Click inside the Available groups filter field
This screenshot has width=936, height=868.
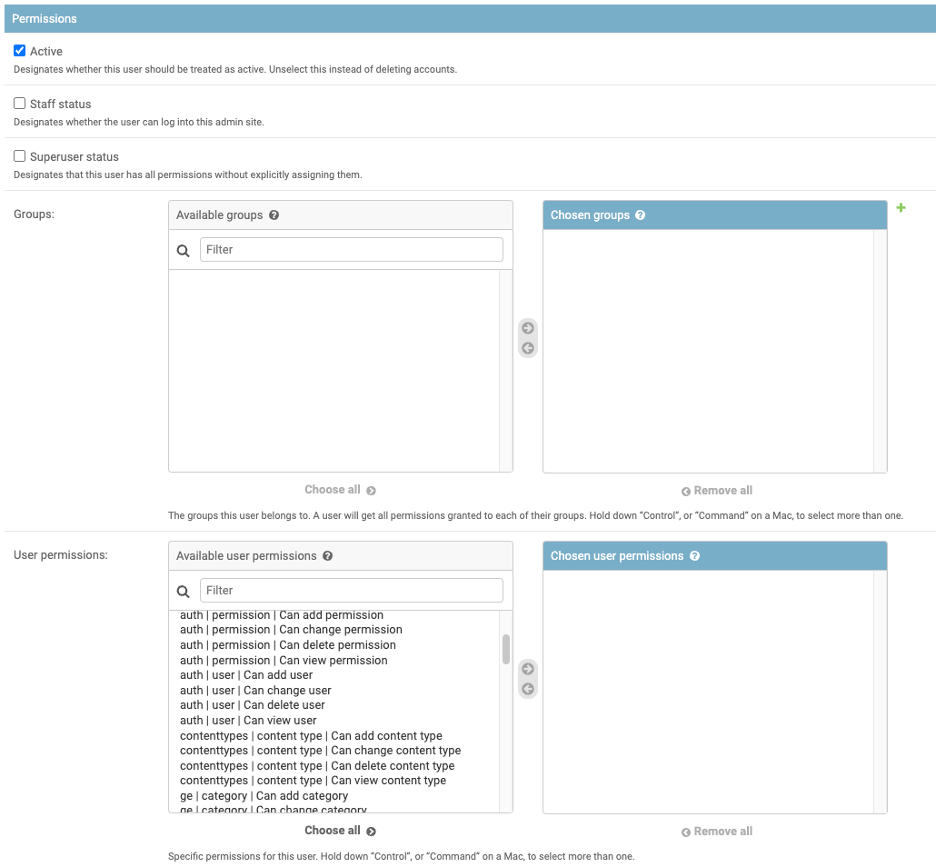[x=351, y=250]
